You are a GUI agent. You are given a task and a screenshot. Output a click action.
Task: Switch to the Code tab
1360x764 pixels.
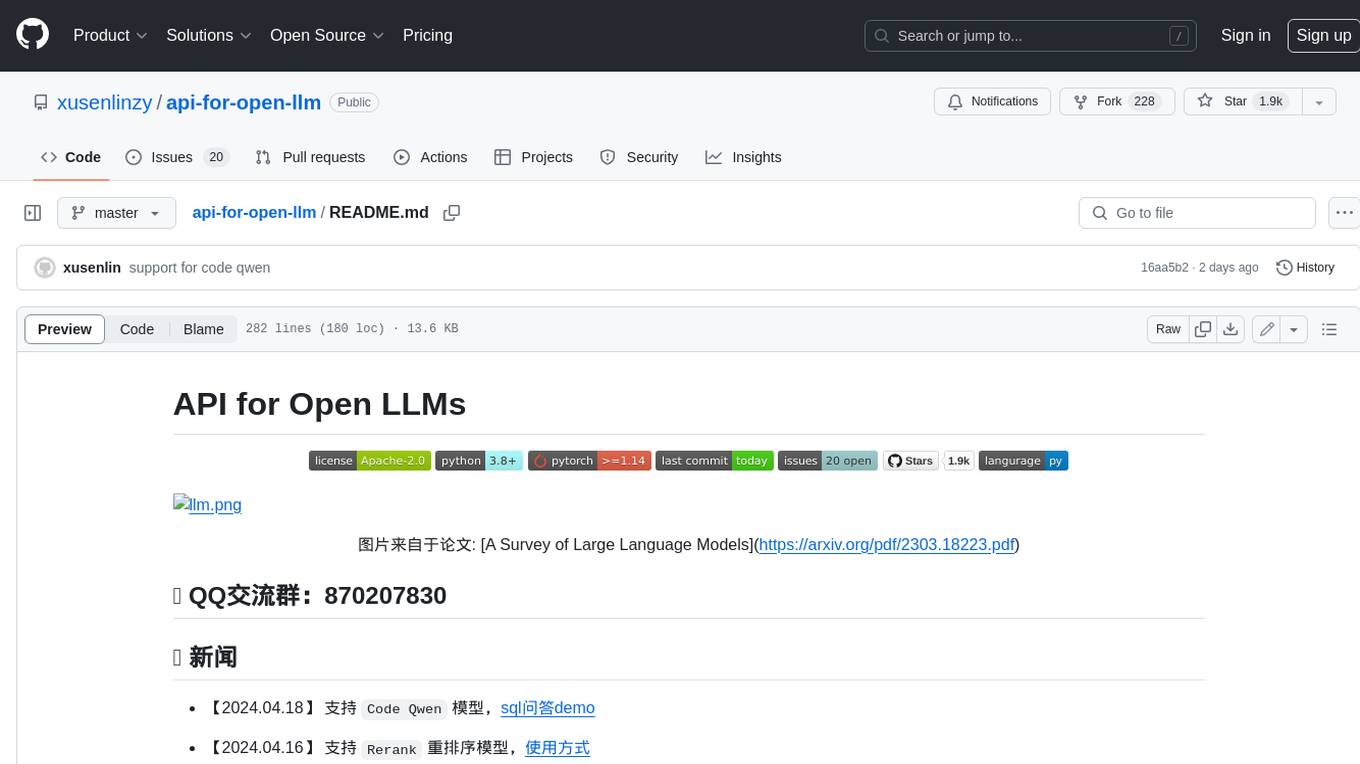tap(71, 157)
